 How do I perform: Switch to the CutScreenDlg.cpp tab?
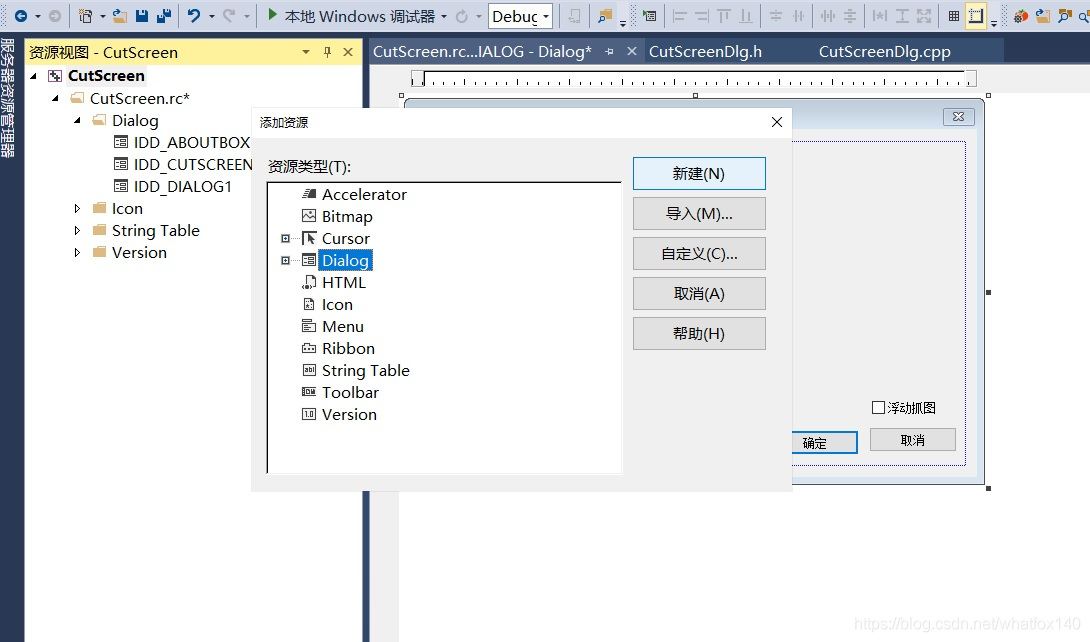(884, 51)
